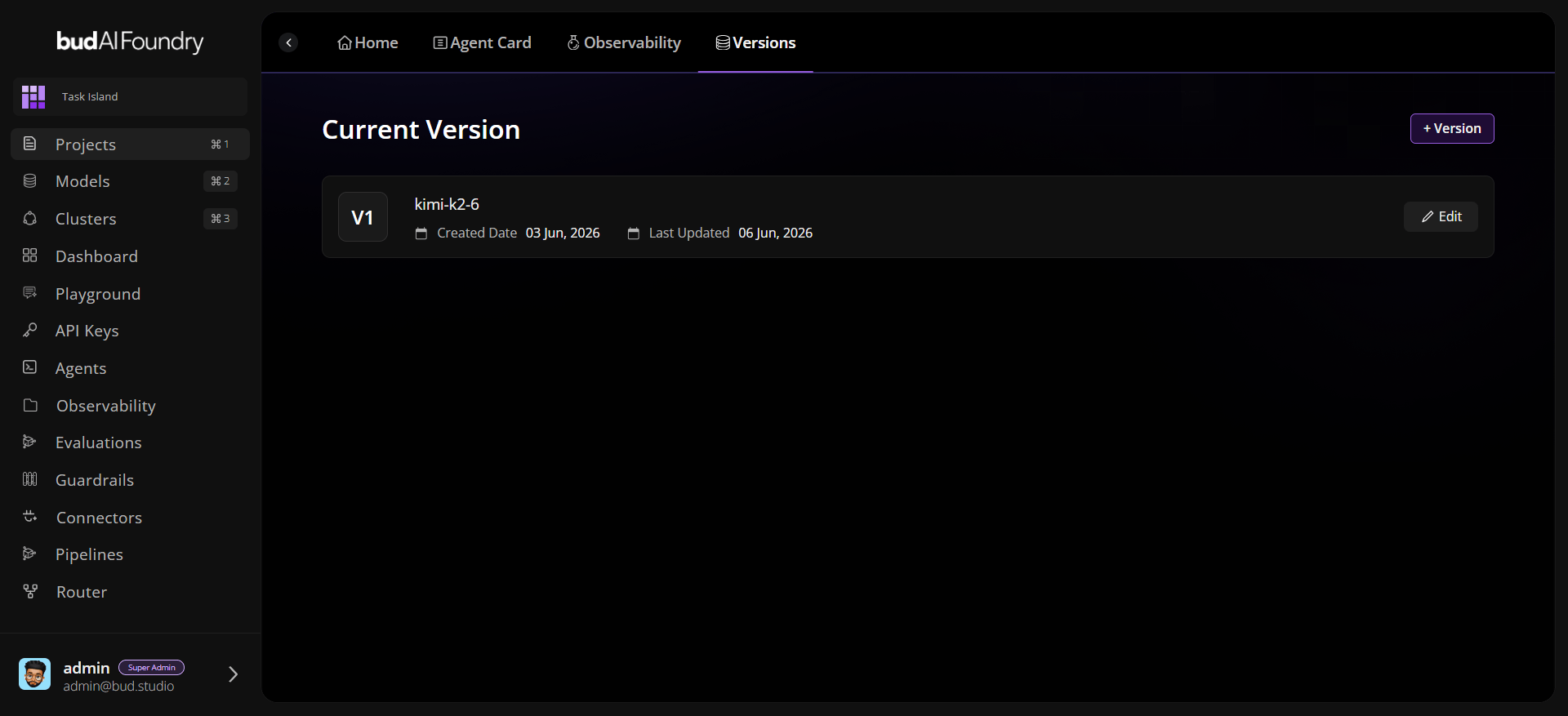
Task: Open Projects in the sidebar
Action: tap(130, 144)
